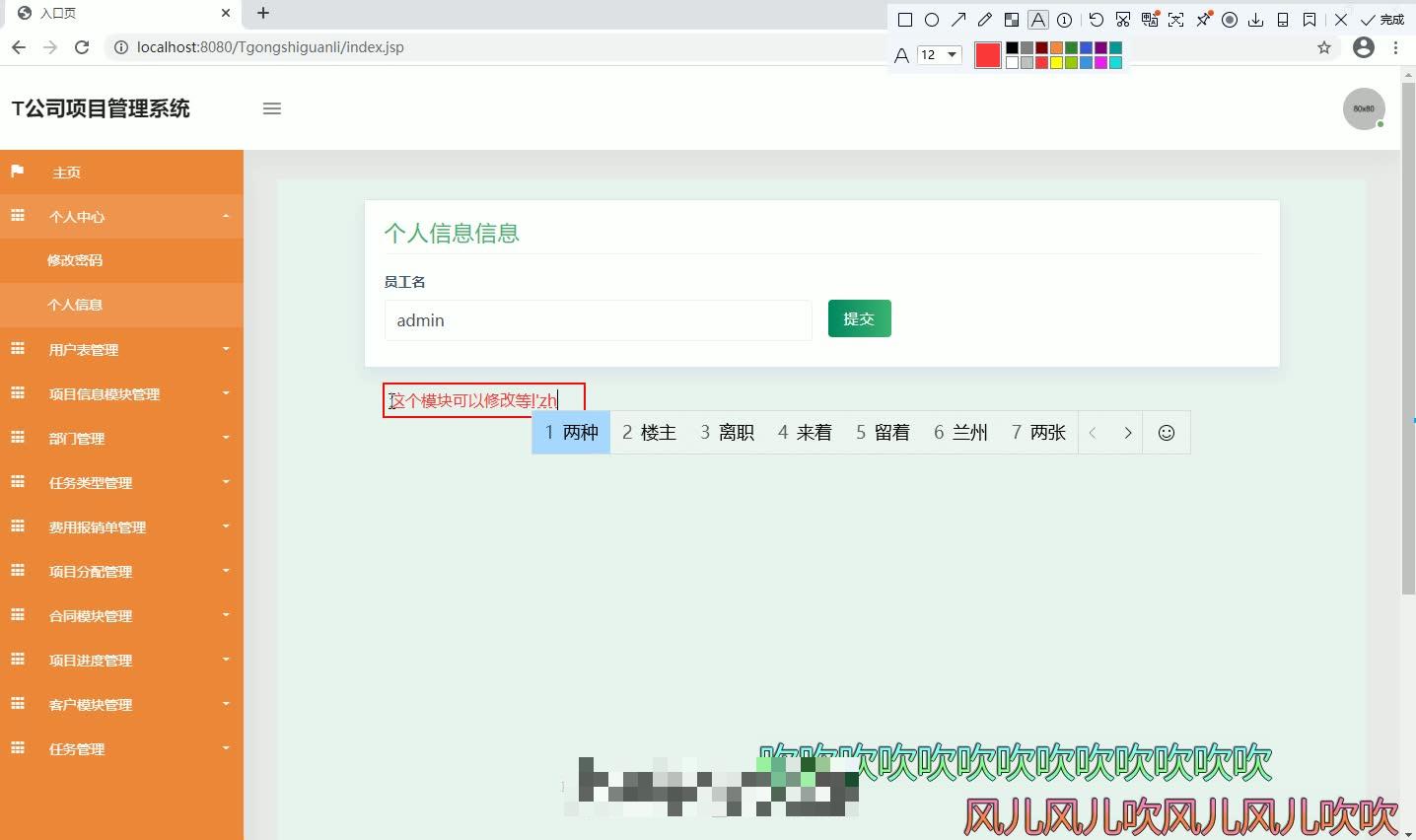Viewport: 1416px width, 840px height.
Task: Activate the text annotation tool
Action: [1037, 19]
